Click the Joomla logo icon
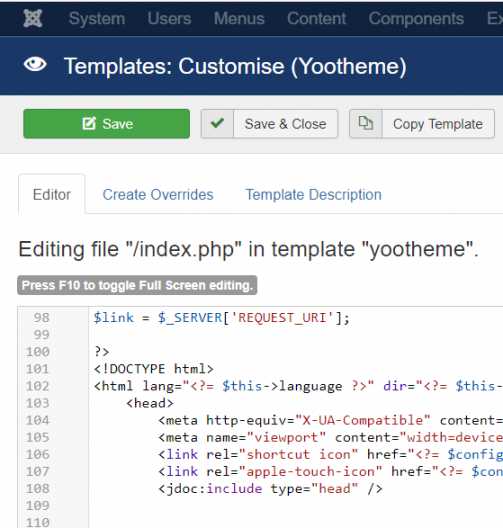The width and height of the screenshot is (503, 528). coord(33,18)
